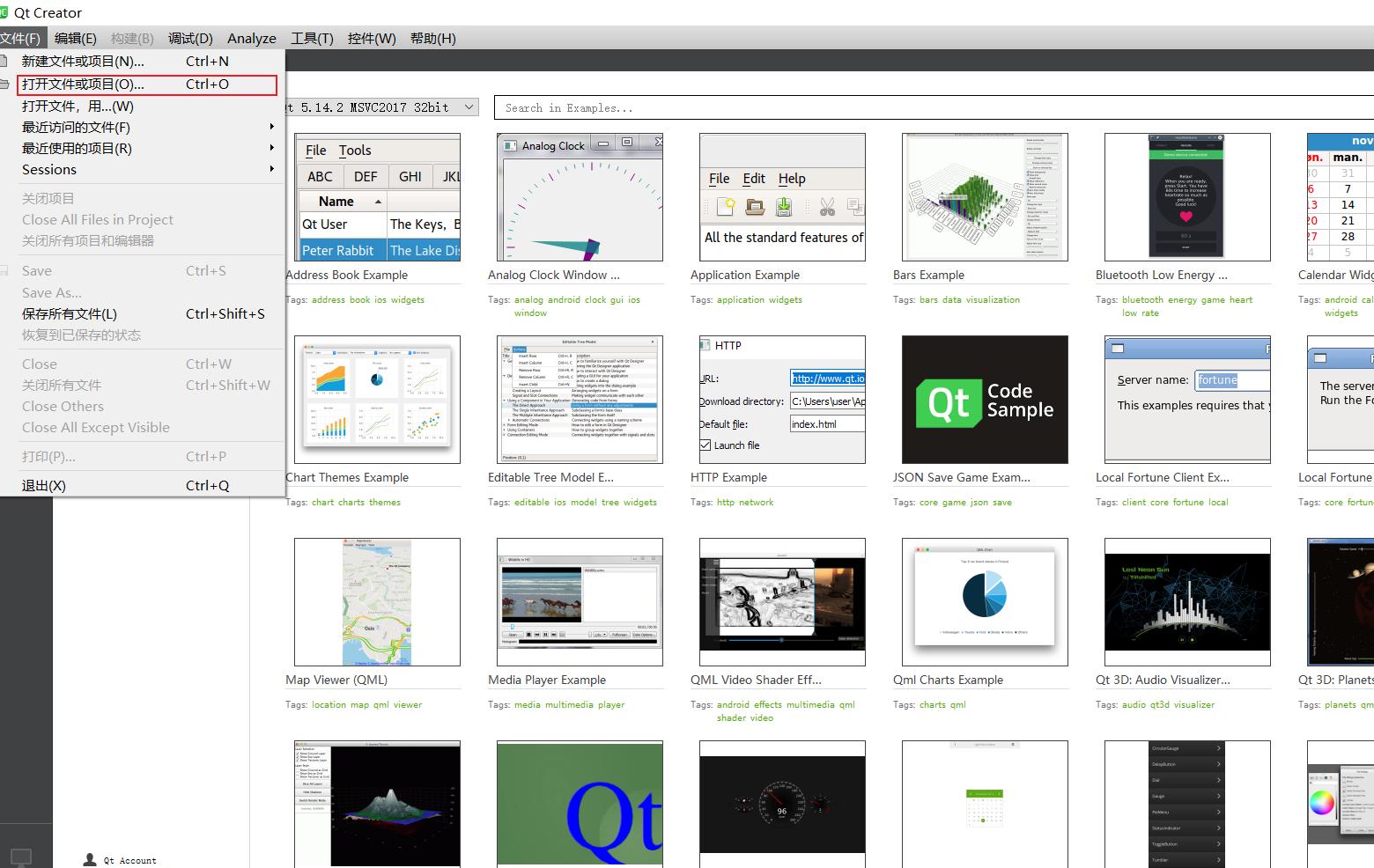Open the Analog Clock Window example thumbnail
Screen dimensions: 1374x868
coord(580,197)
